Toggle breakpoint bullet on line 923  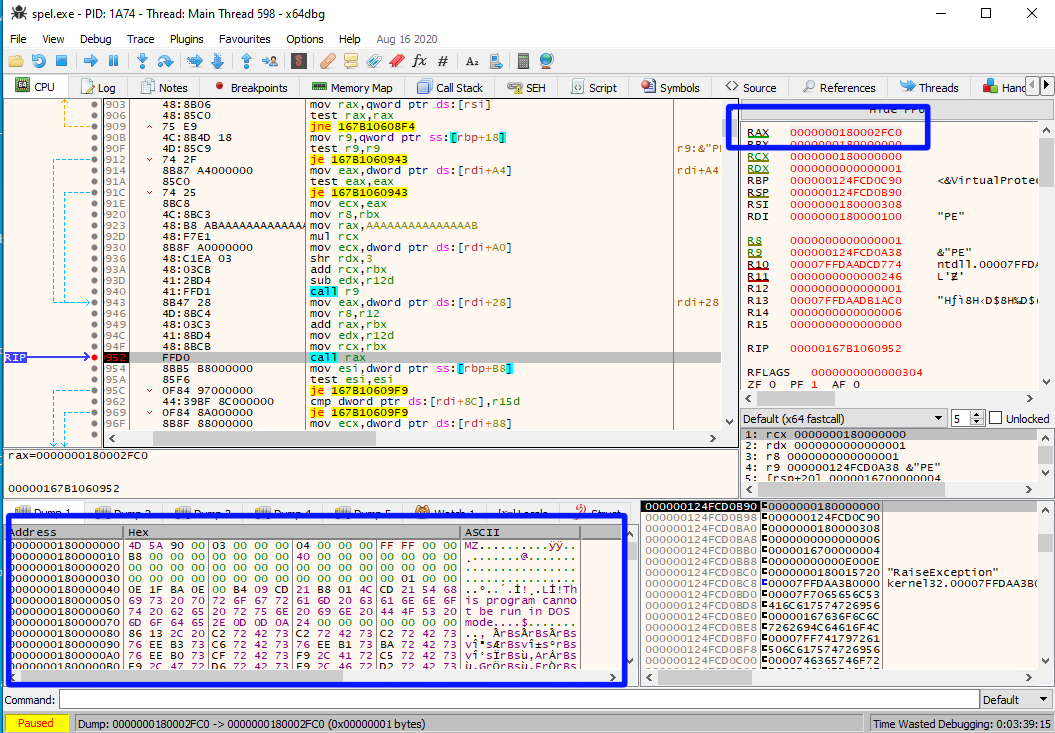tap(95, 225)
